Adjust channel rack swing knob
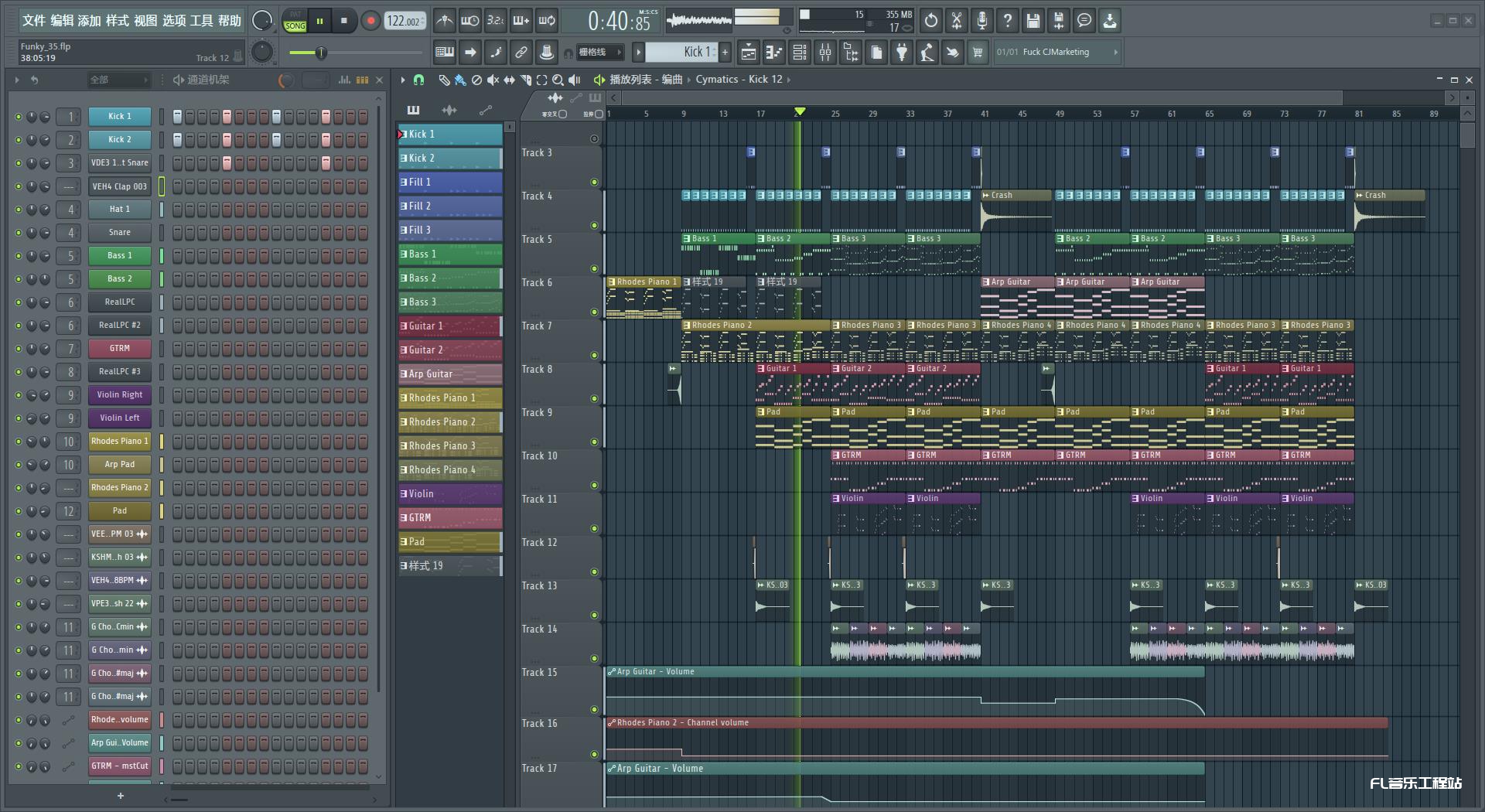1485x812 pixels. [285, 80]
